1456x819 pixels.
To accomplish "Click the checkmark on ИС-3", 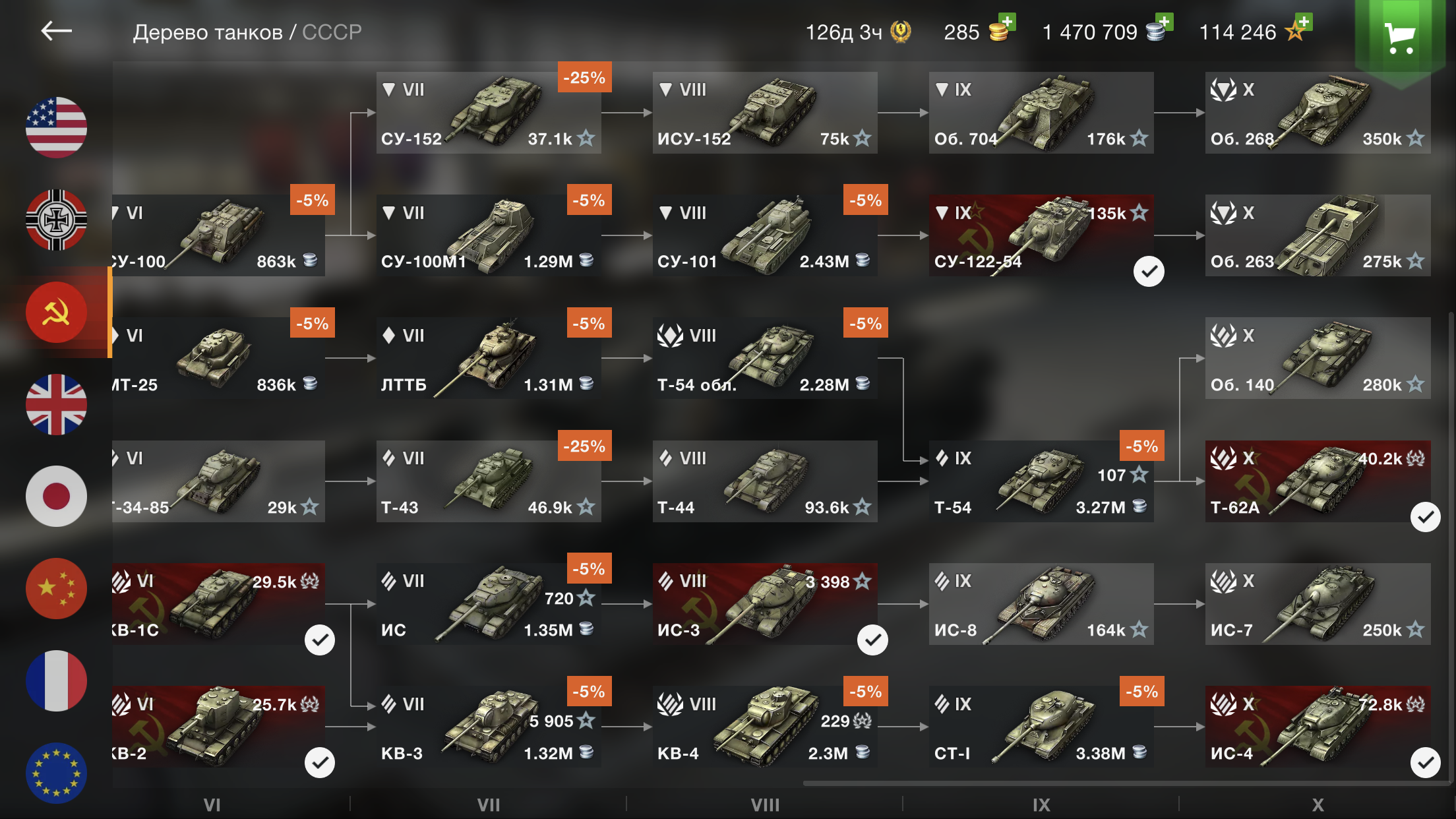I will (872, 640).
